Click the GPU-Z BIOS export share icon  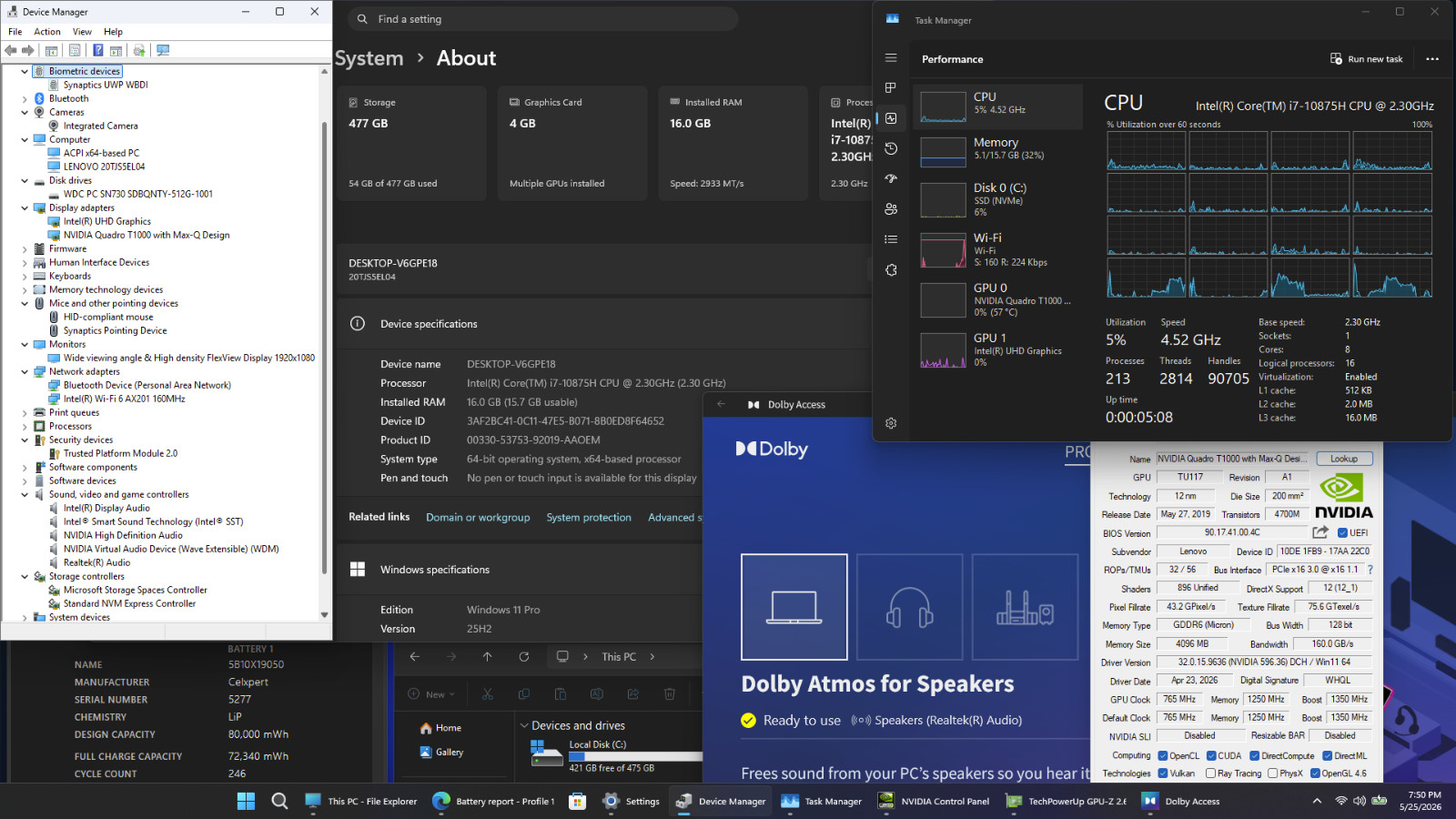tap(1320, 532)
